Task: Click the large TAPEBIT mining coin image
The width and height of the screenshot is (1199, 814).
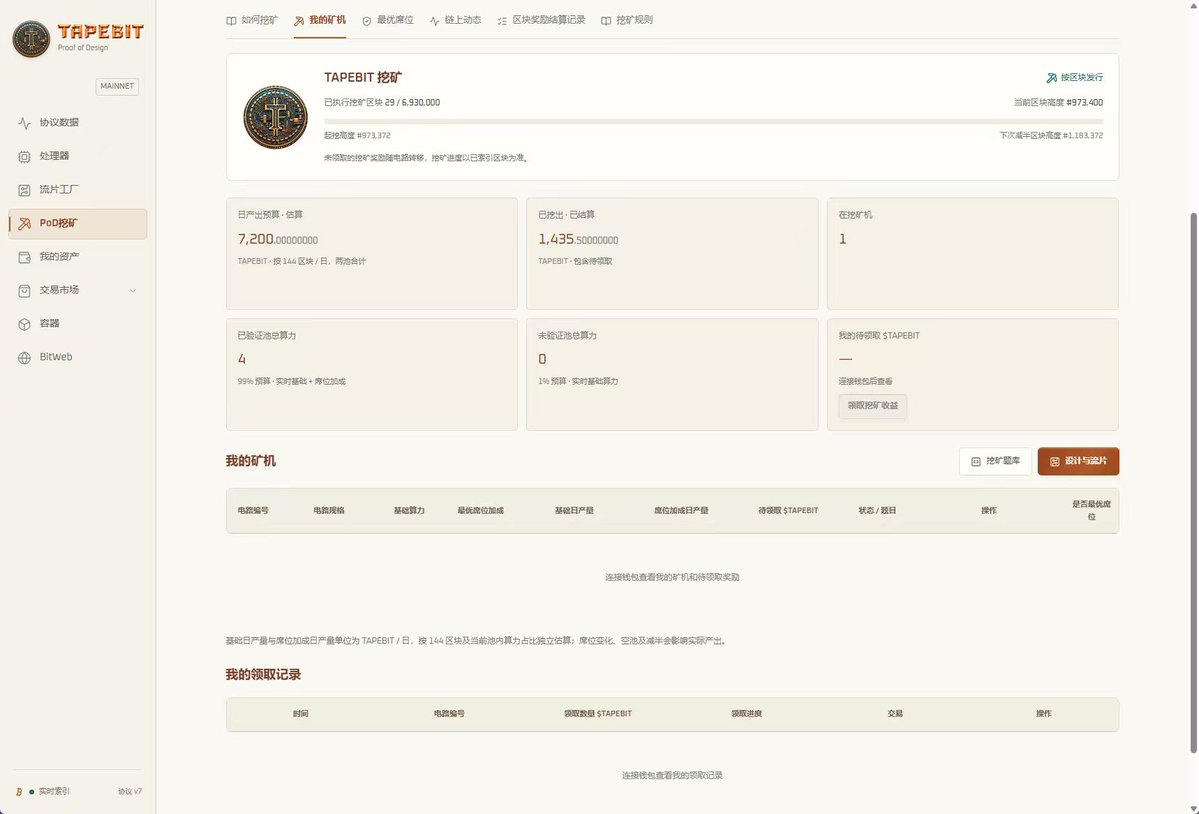Action: click(275, 117)
